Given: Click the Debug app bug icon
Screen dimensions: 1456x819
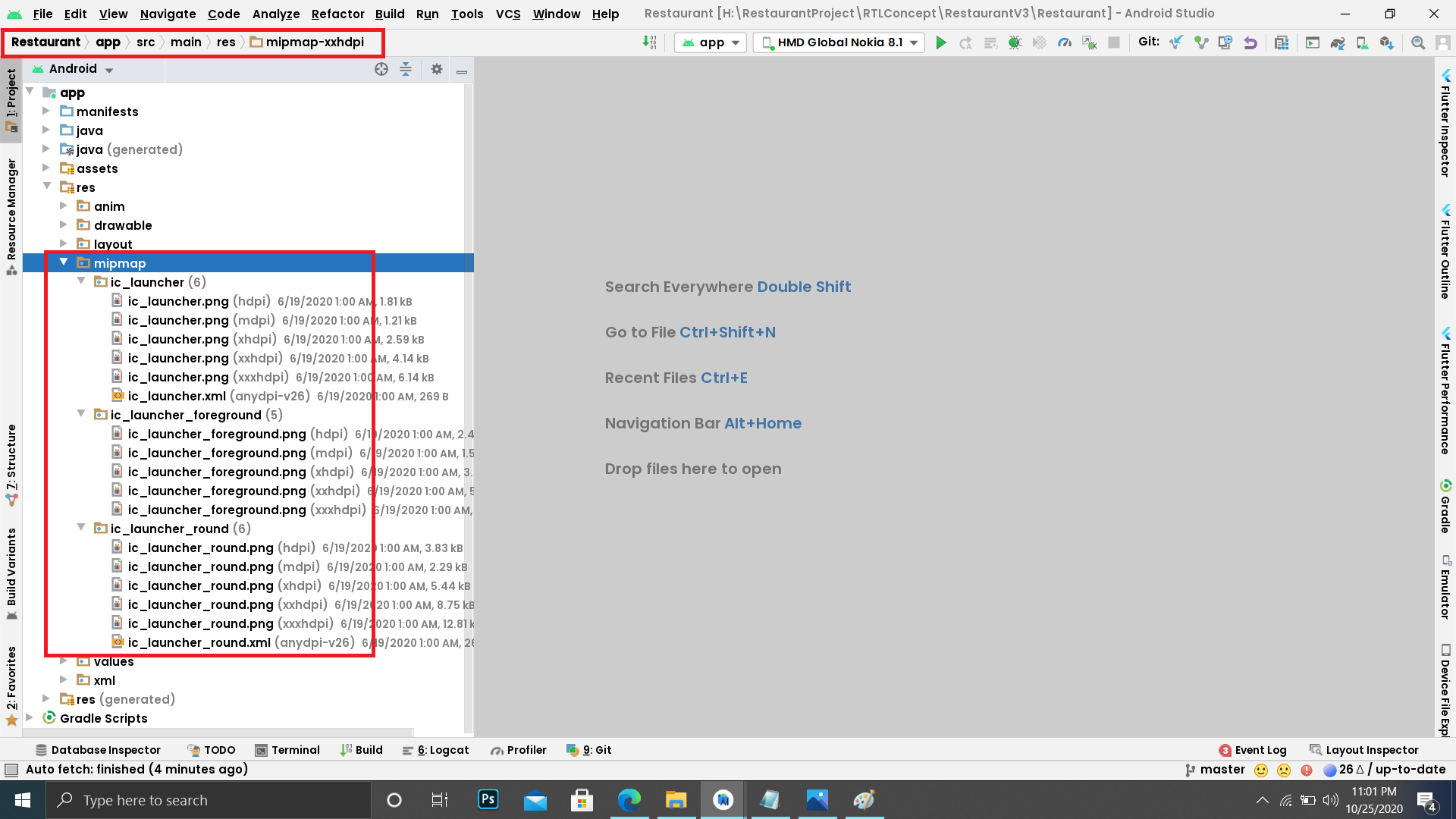Looking at the screenshot, I should (x=1015, y=42).
